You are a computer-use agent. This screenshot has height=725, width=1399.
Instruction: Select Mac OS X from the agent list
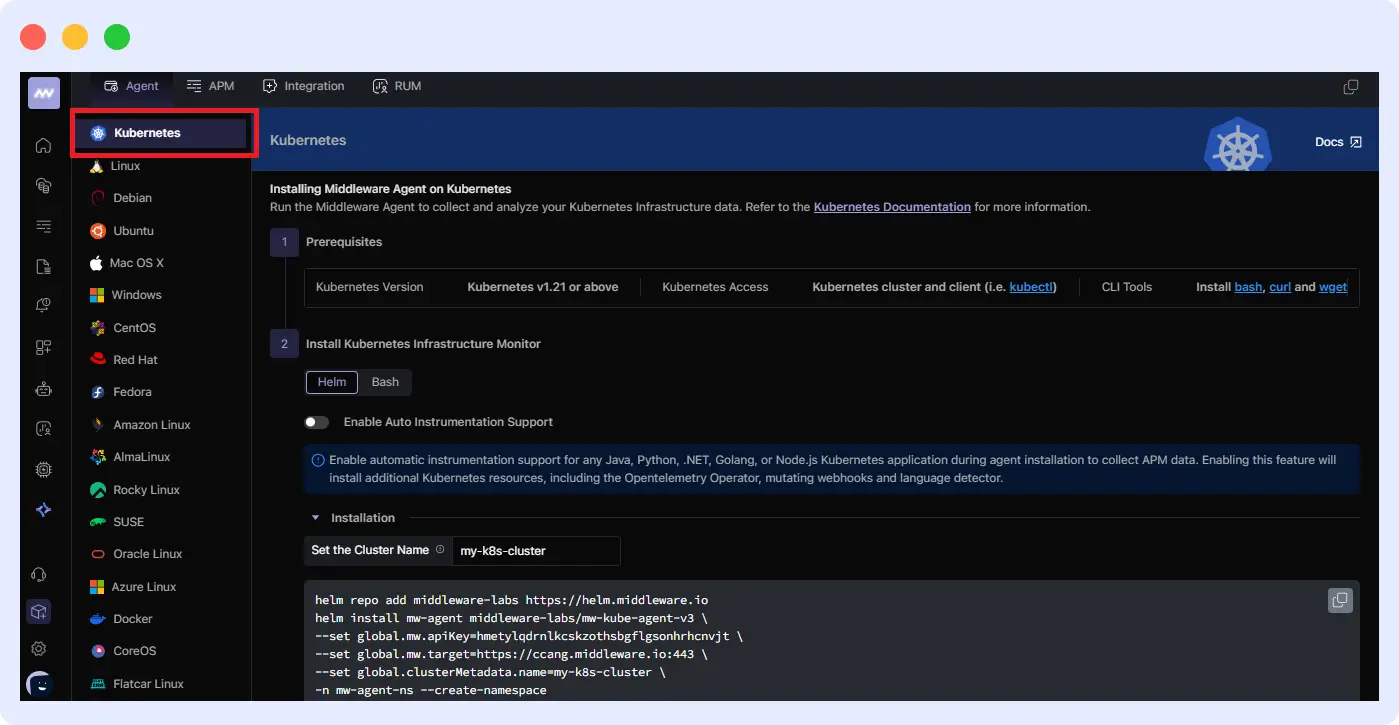click(x=137, y=262)
